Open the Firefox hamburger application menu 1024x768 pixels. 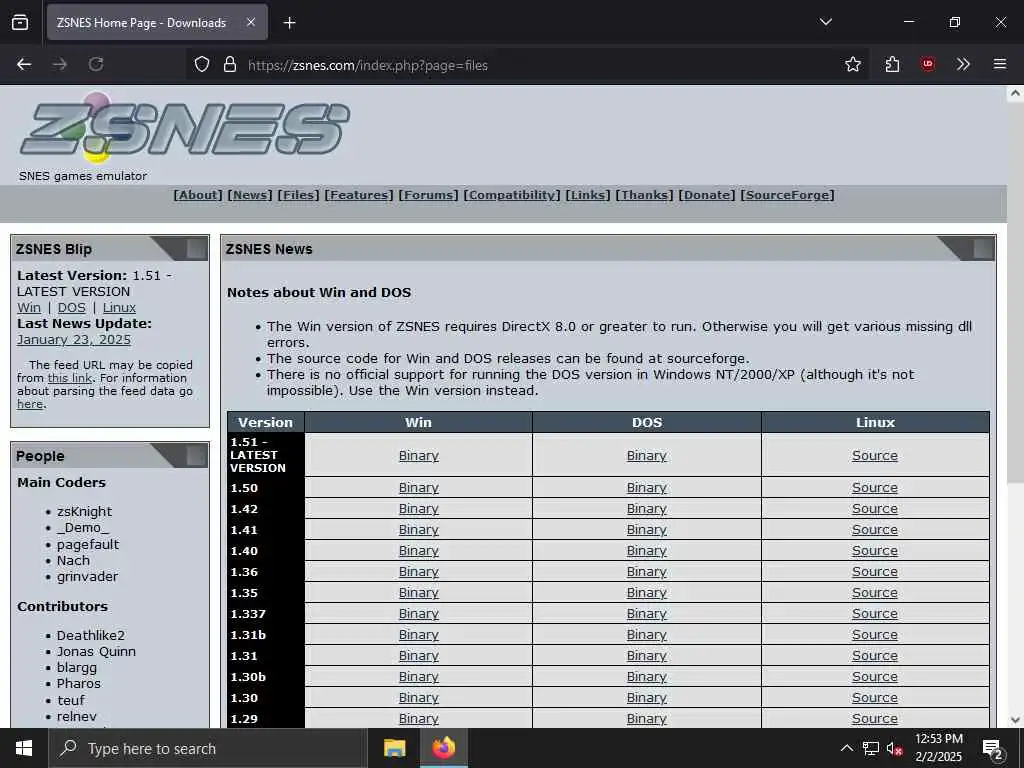pos(1000,64)
